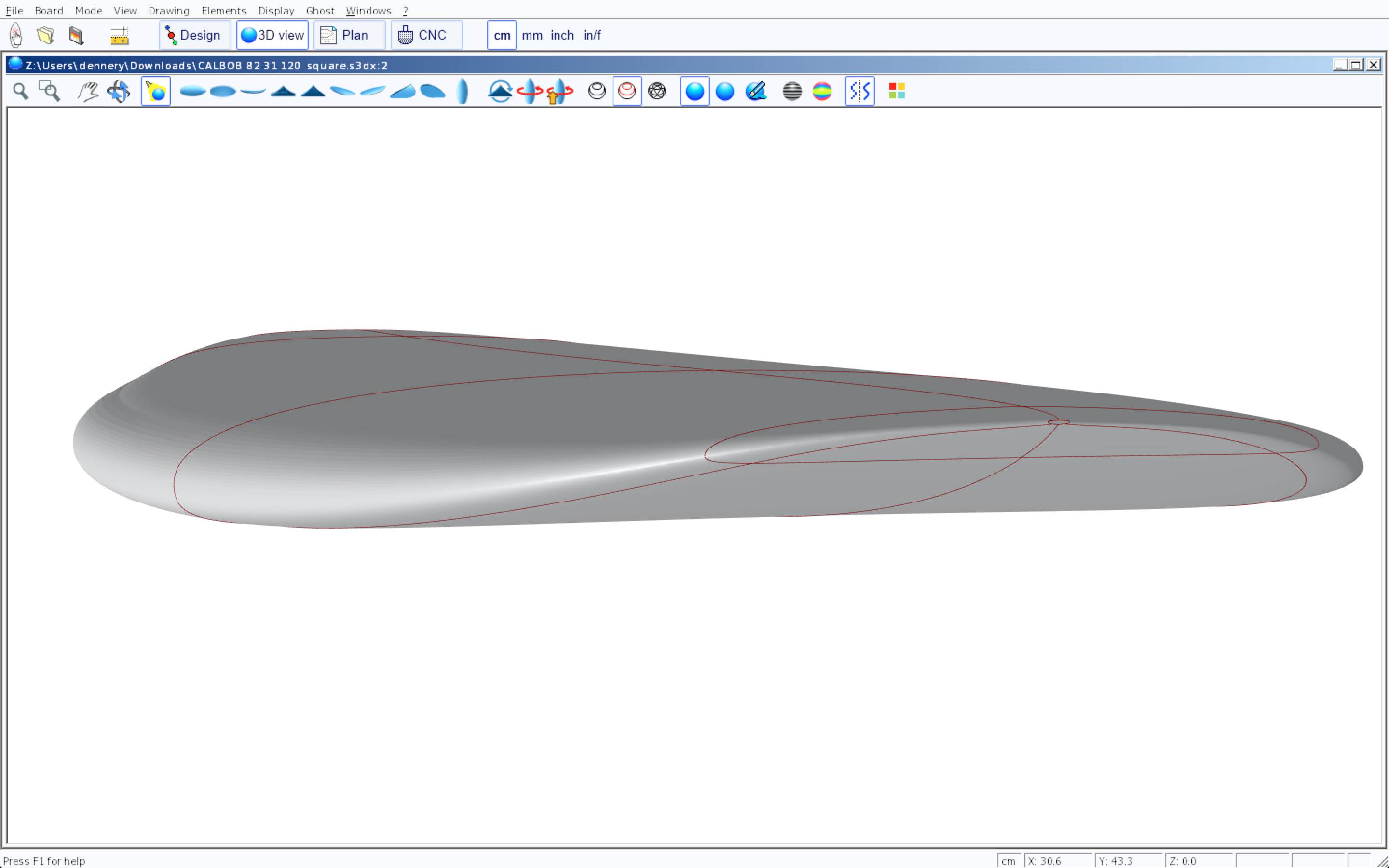
Task: Select cm as measurement unit
Action: tap(502, 36)
